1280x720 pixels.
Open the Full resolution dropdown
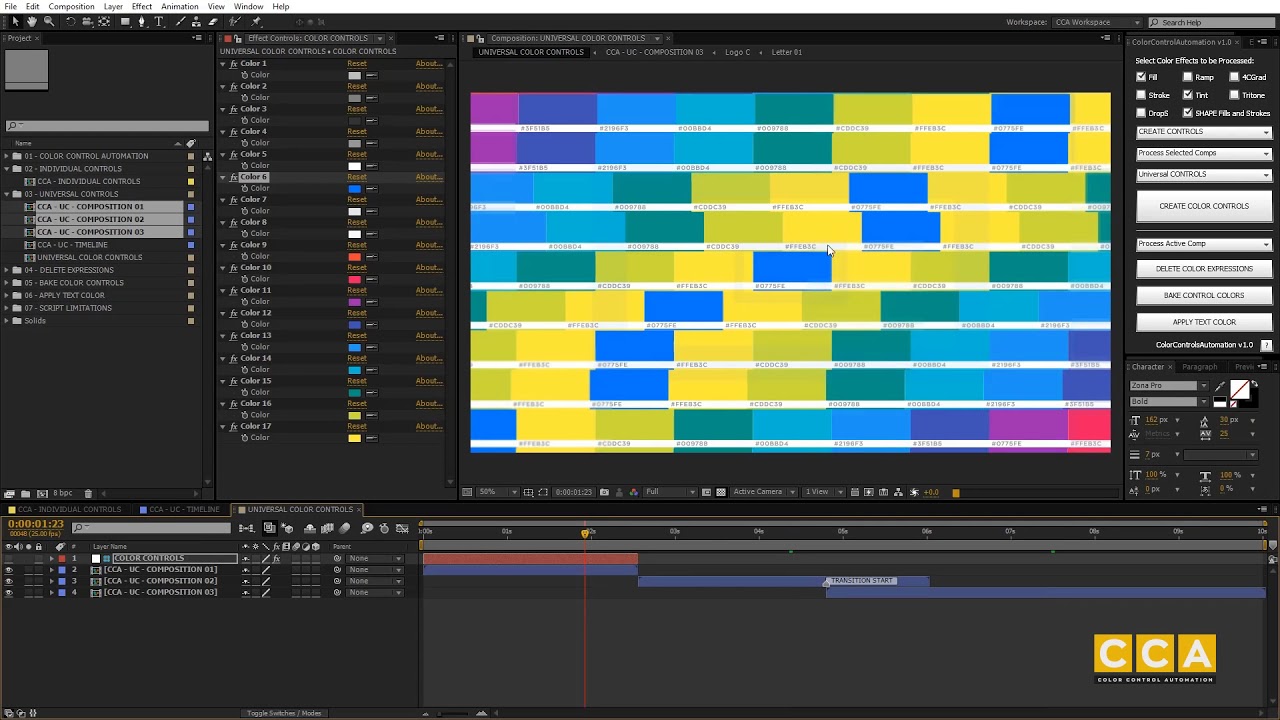(670, 492)
